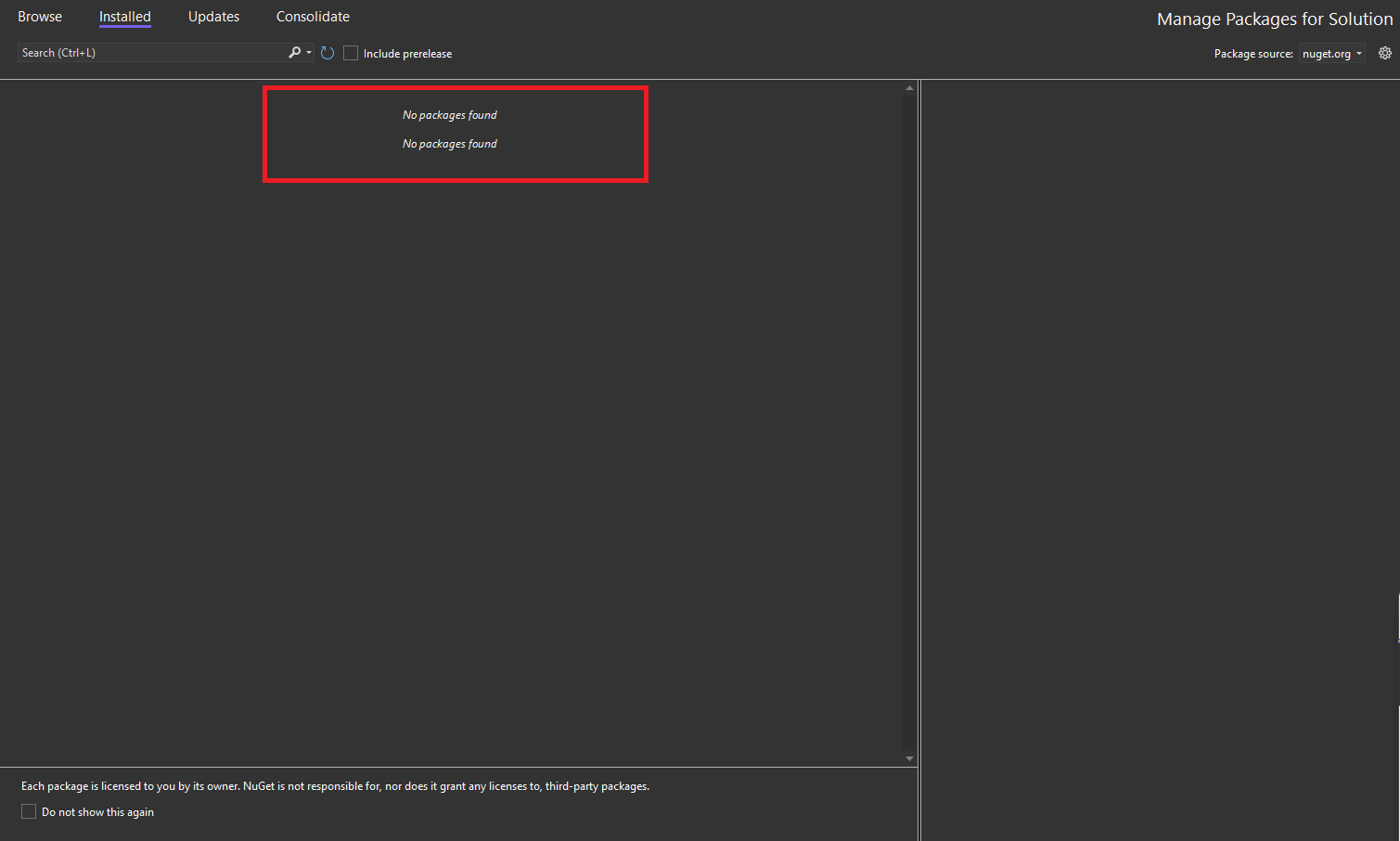This screenshot has width=1400, height=841.
Task: Open the nuget.org package source dropdown
Action: click(1331, 54)
